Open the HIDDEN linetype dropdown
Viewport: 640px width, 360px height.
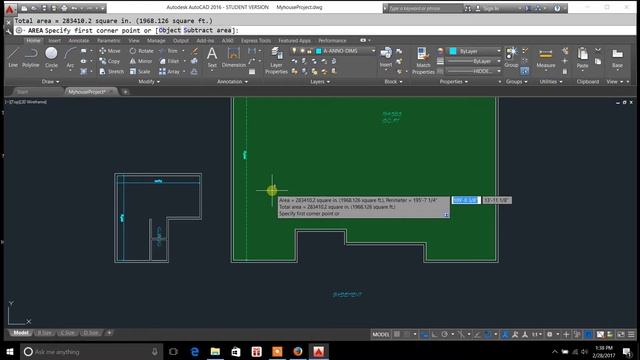coord(499,71)
